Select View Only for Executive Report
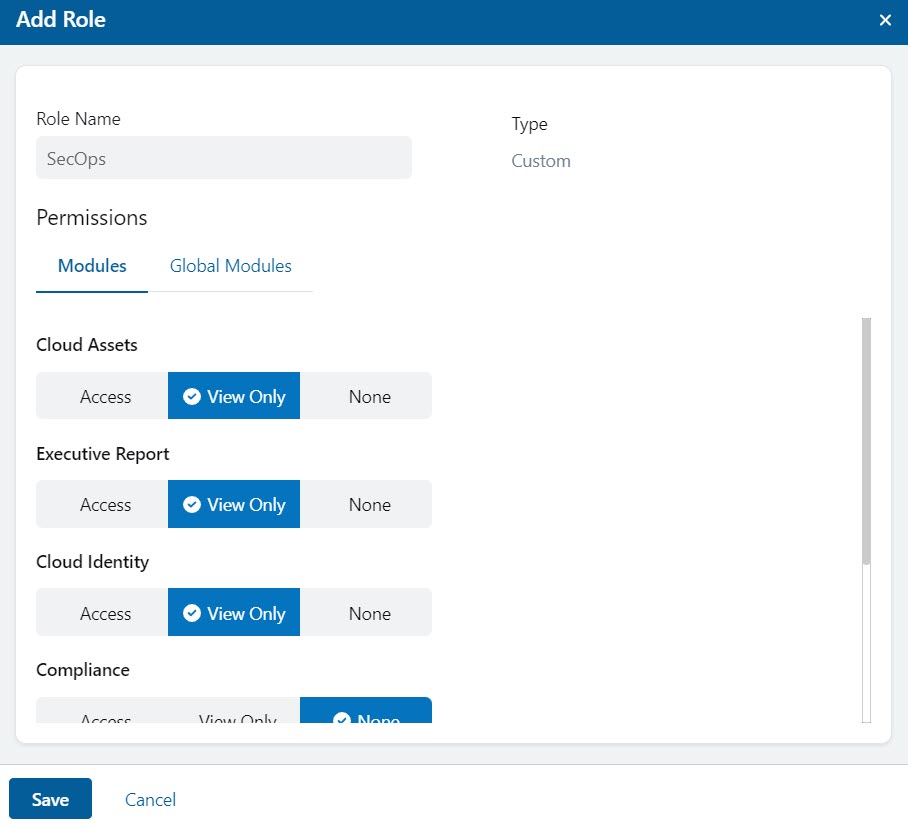Image resolution: width=908 pixels, height=827 pixels. tap(234, 504)
